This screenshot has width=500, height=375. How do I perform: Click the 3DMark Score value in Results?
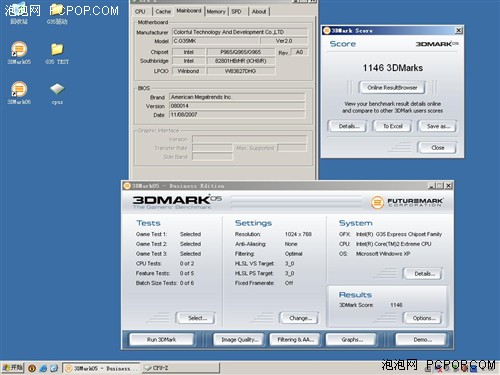point(396,305)
